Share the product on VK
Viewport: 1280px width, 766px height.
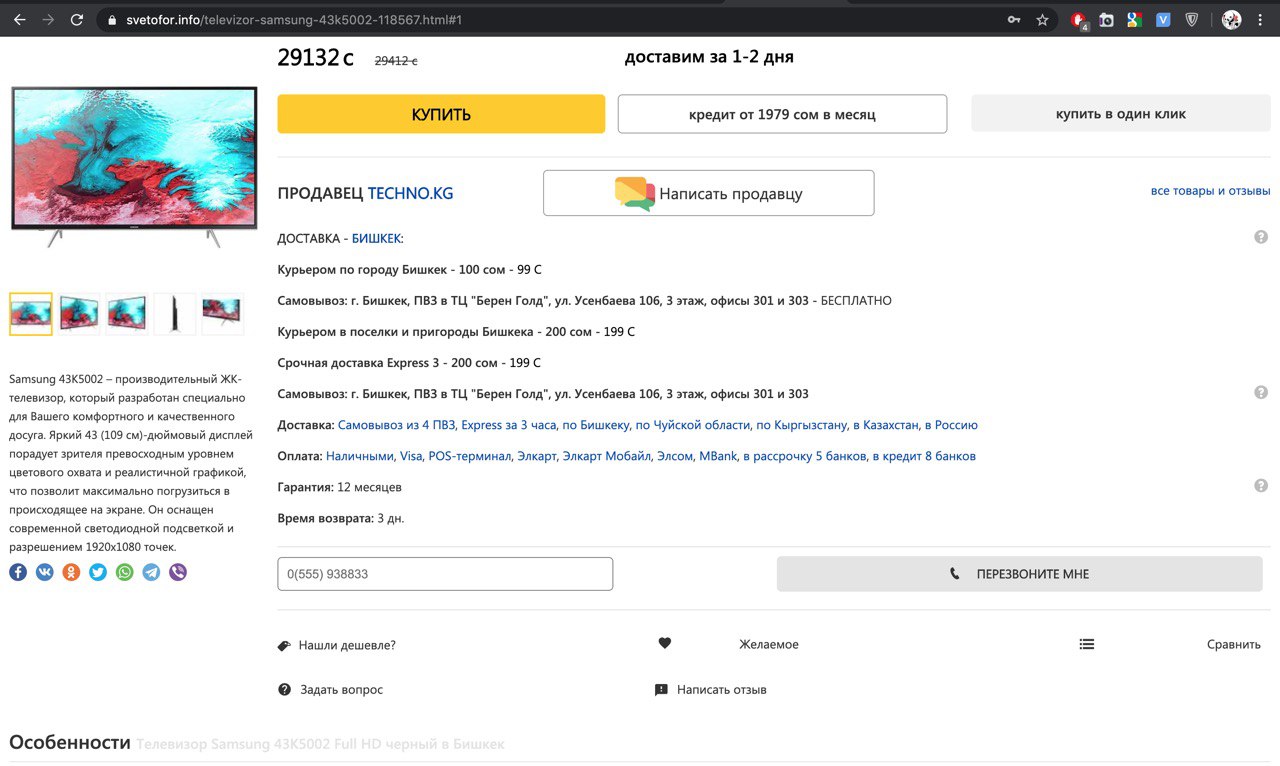[45, 572]
